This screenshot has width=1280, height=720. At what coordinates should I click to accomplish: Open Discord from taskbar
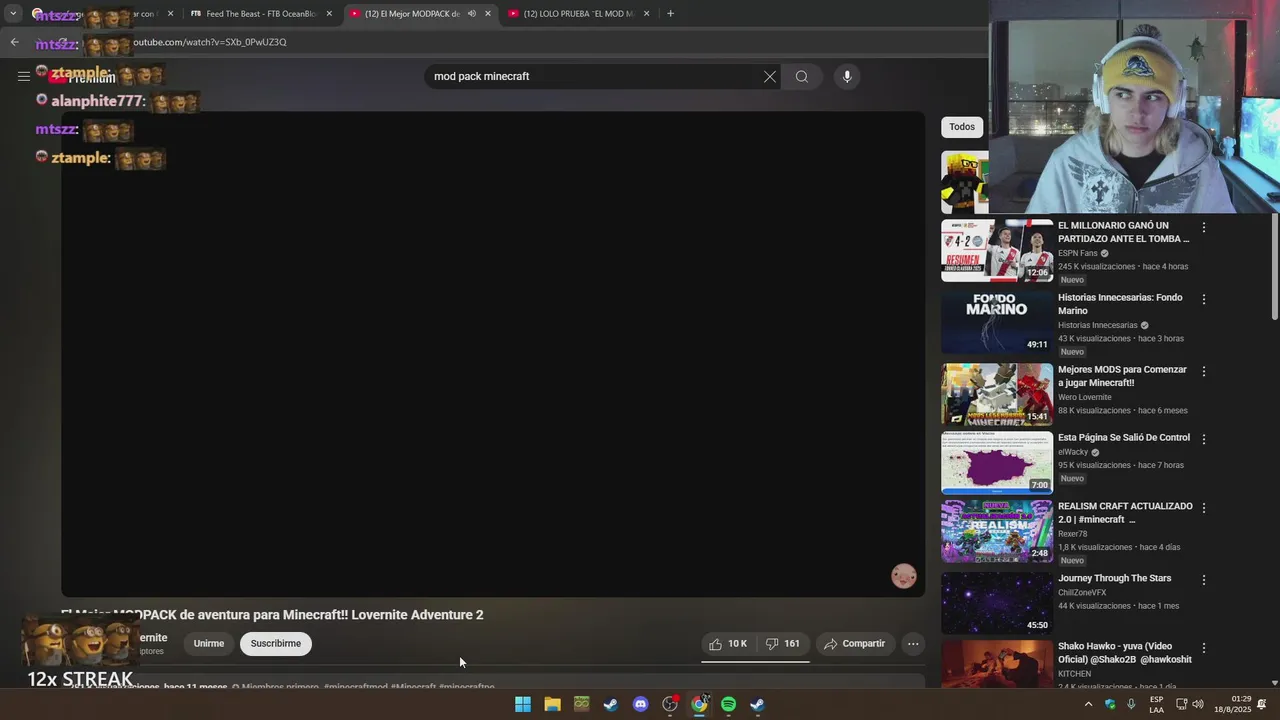coord(640,704)
